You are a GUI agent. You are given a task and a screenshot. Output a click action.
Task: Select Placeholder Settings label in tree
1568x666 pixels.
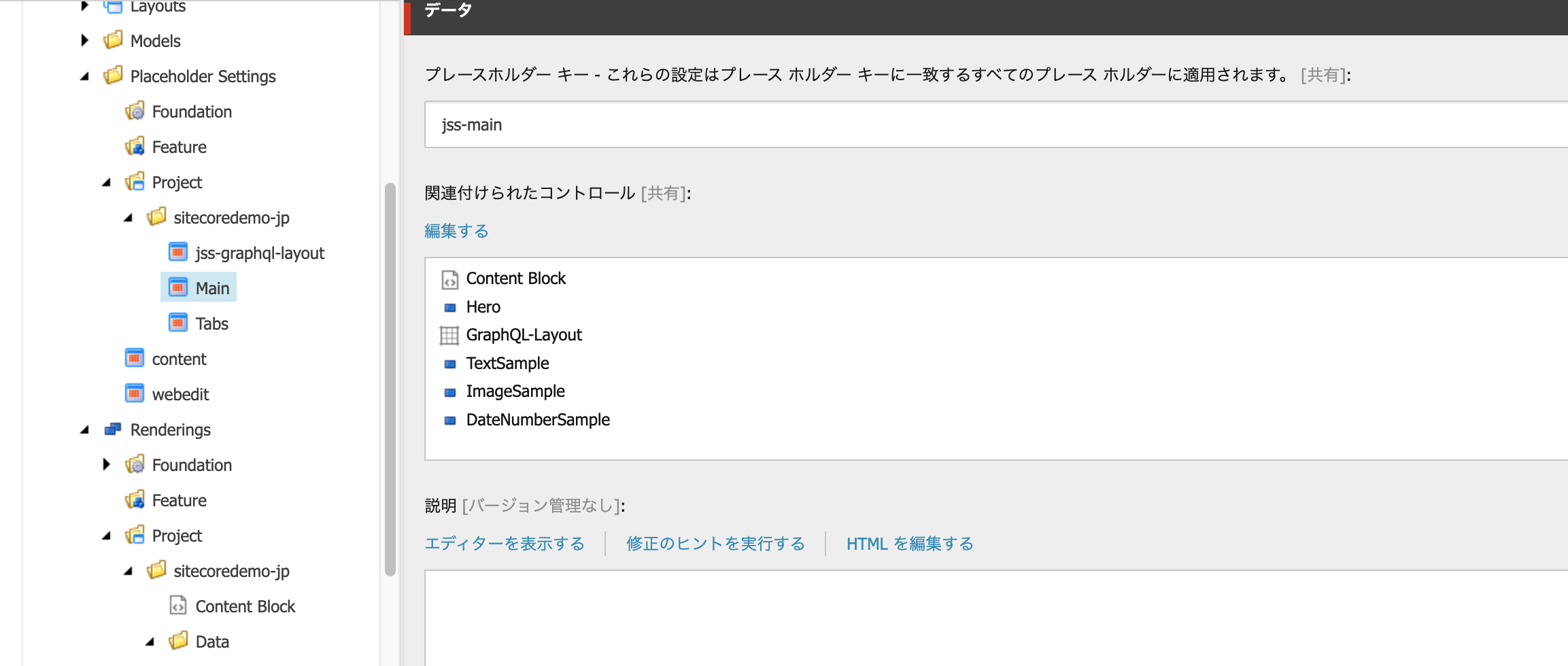click(x=203, y=76)
